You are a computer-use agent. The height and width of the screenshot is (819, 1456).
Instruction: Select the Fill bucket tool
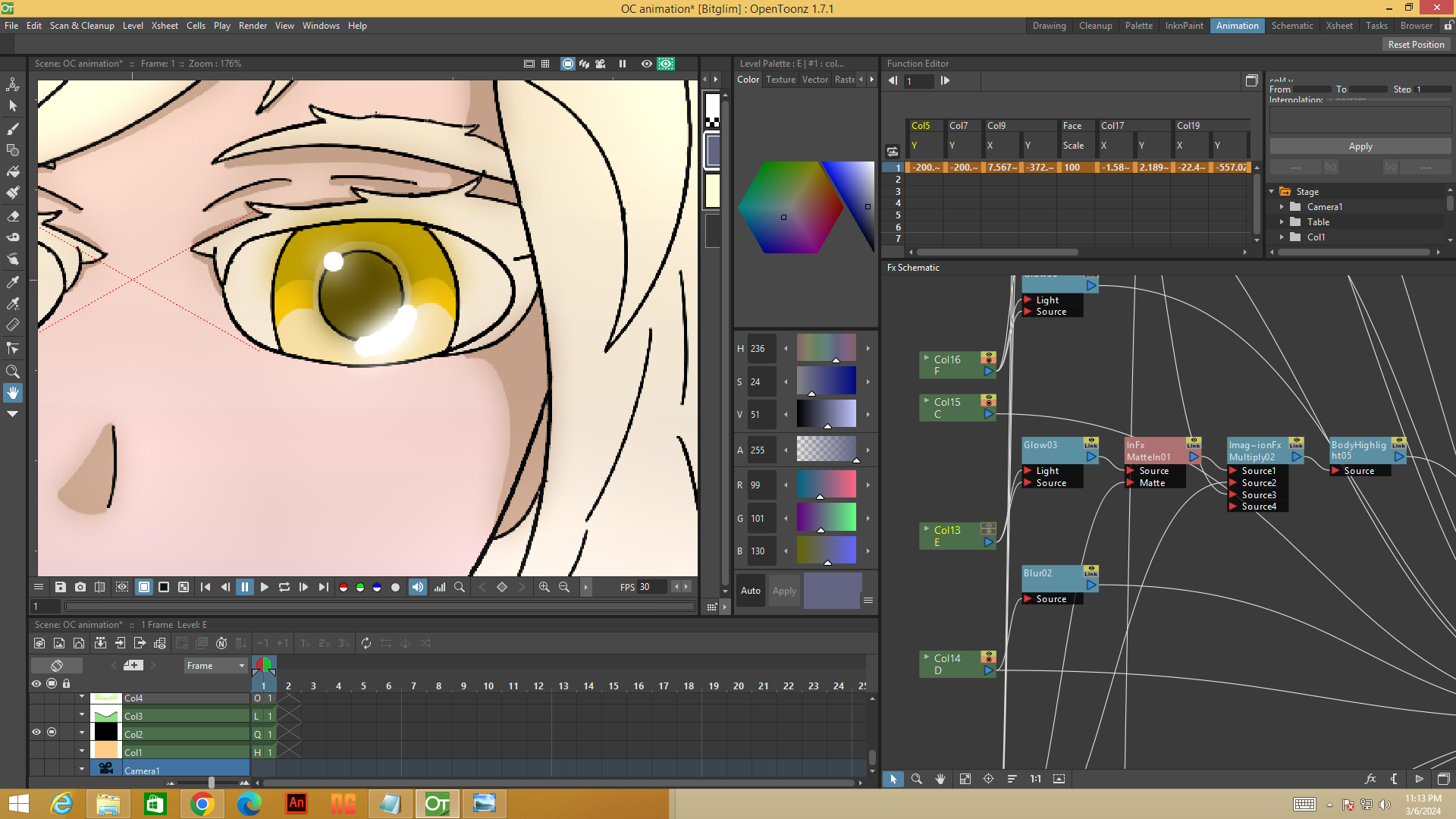tap(13, 172)
